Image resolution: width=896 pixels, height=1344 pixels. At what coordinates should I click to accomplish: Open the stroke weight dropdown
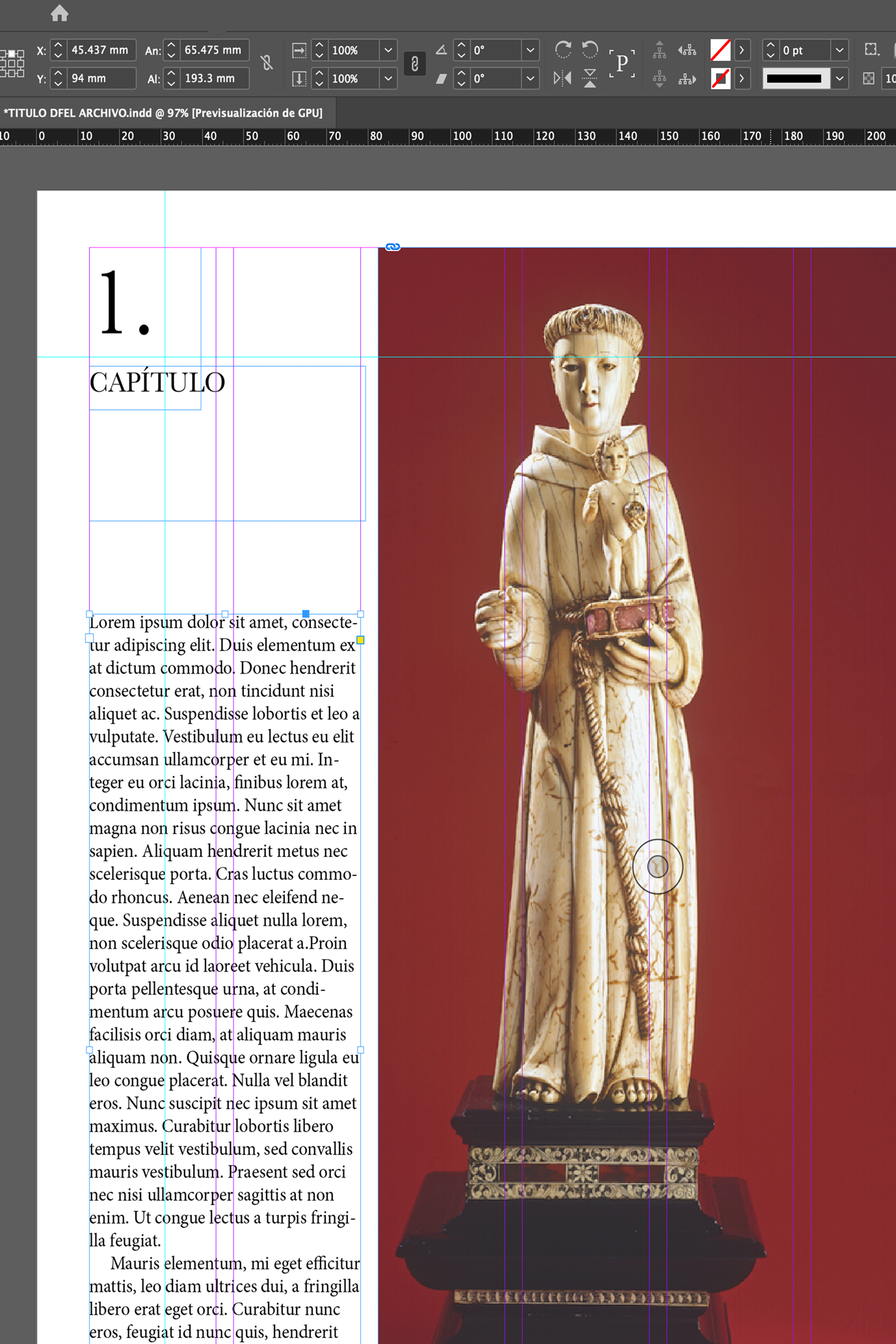[840, 50]
